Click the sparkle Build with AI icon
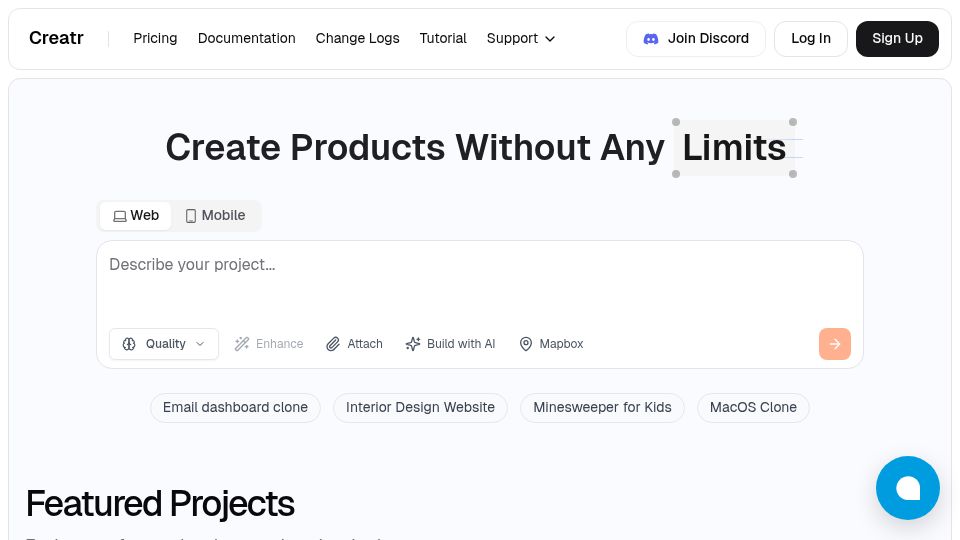The image size is (960, 540). [413, 344]
